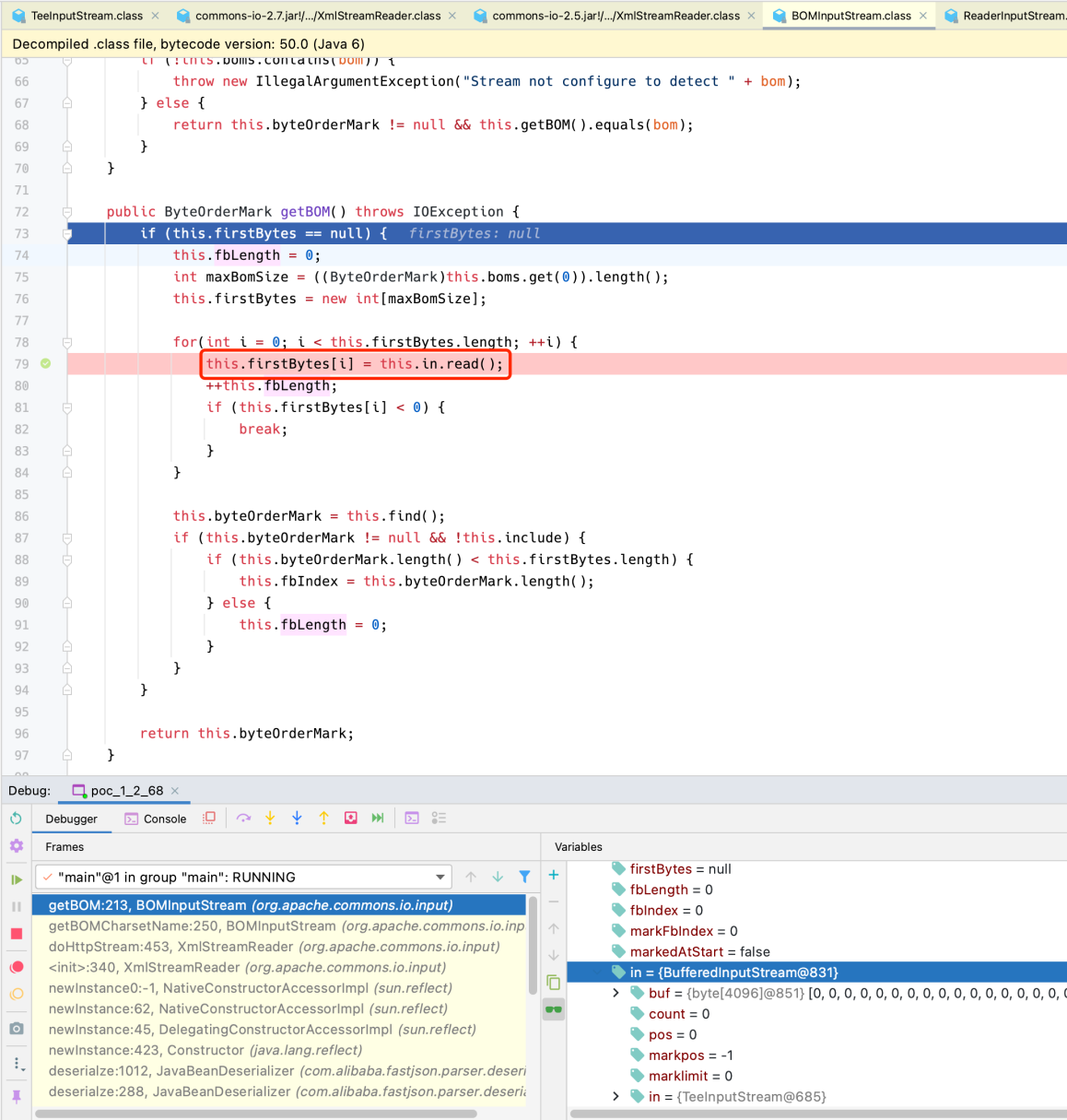Click the blue filter icon in the Frames panel

click(x=524, y=877)
